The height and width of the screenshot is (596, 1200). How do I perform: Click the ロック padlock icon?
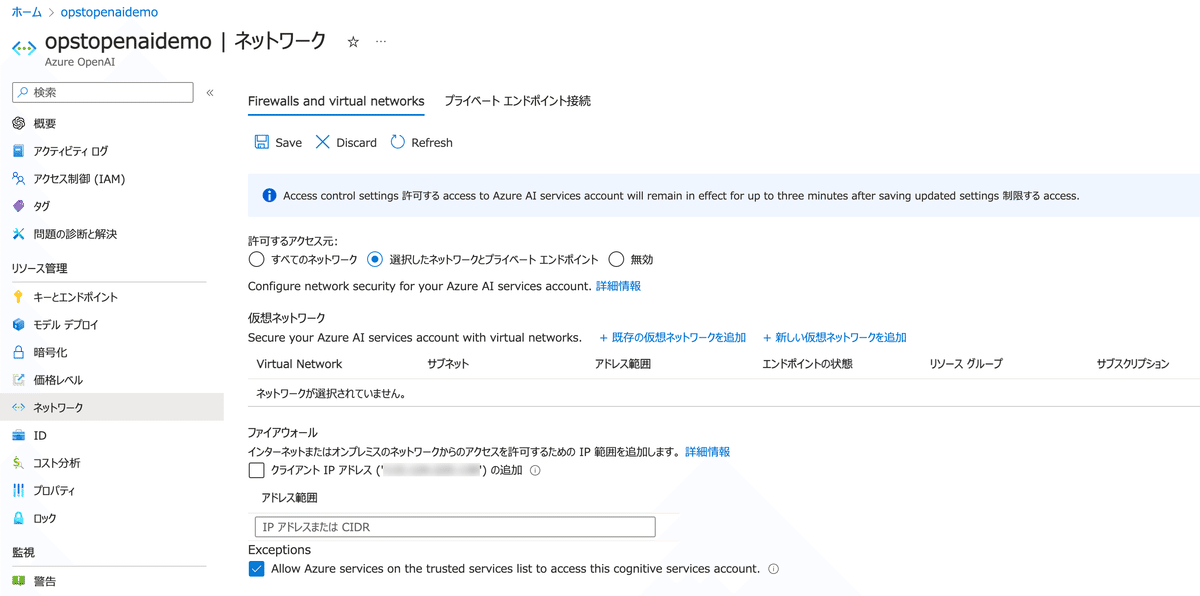click(x=18, y=518)
